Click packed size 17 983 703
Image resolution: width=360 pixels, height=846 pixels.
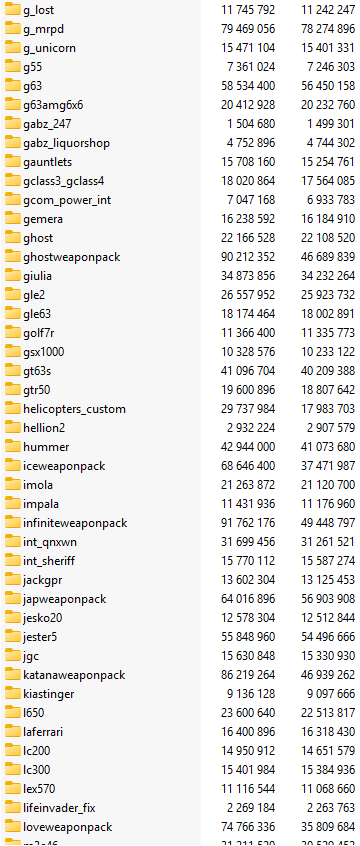point(328,408)
